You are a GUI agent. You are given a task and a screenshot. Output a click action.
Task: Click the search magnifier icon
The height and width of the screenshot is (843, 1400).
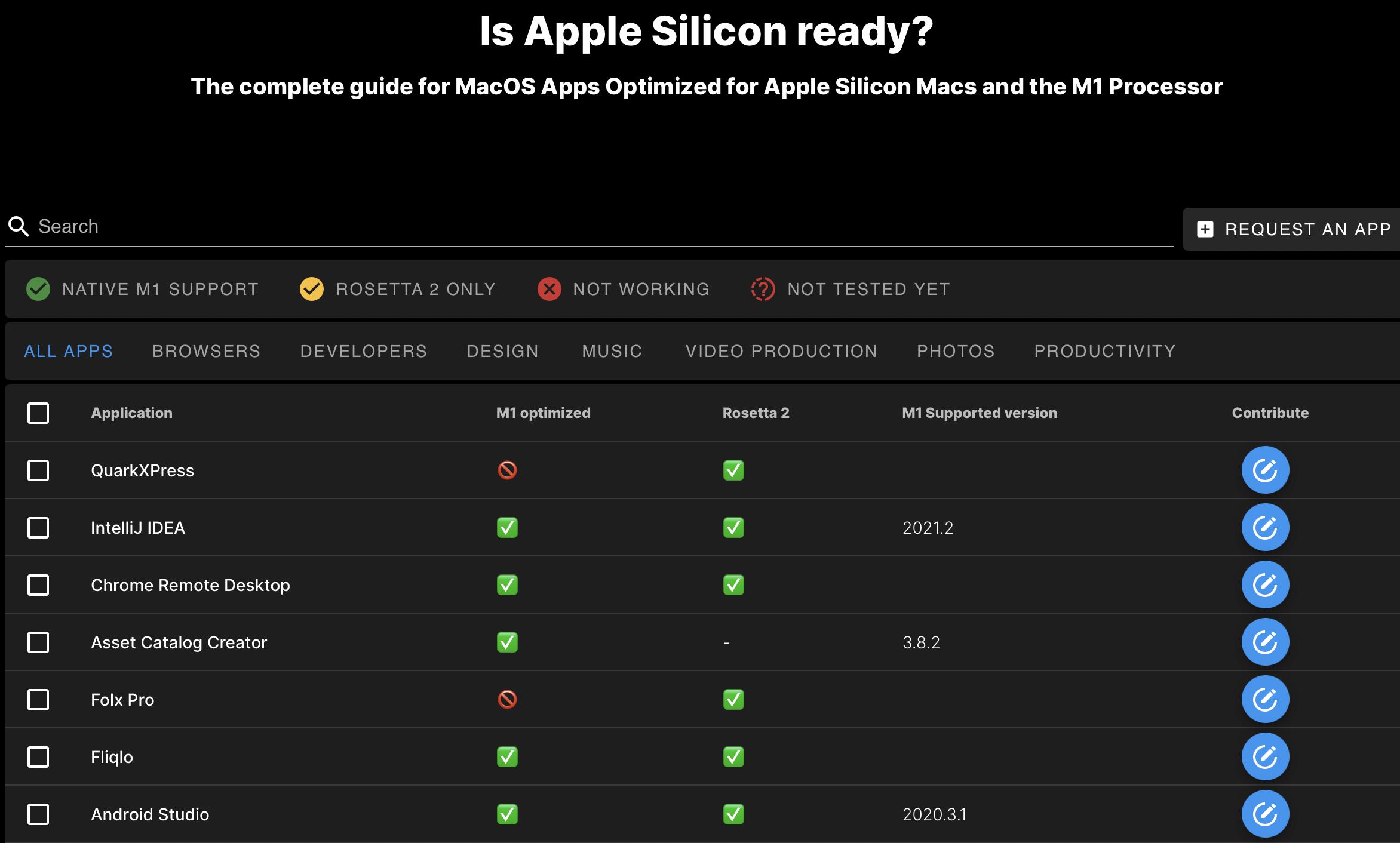[19, 227]
